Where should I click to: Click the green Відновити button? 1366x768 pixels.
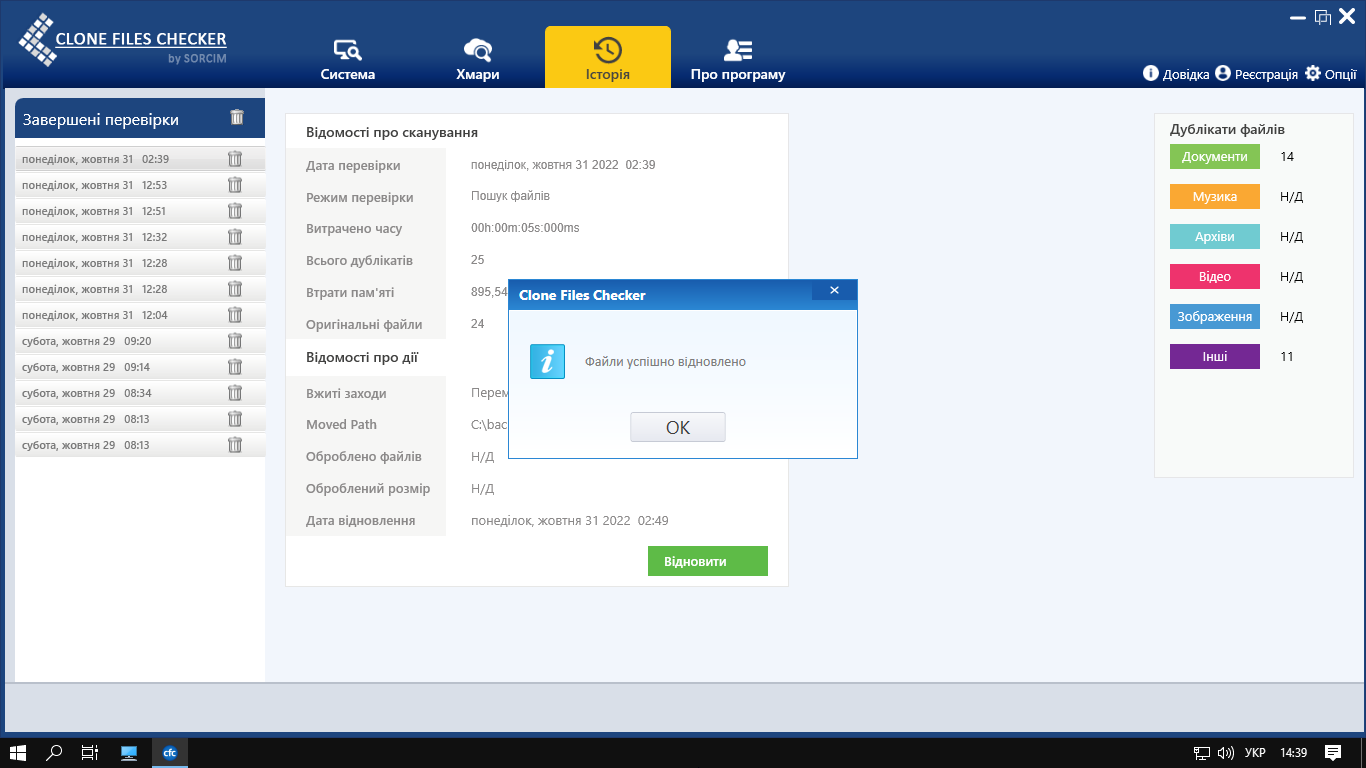pos(708,561)
